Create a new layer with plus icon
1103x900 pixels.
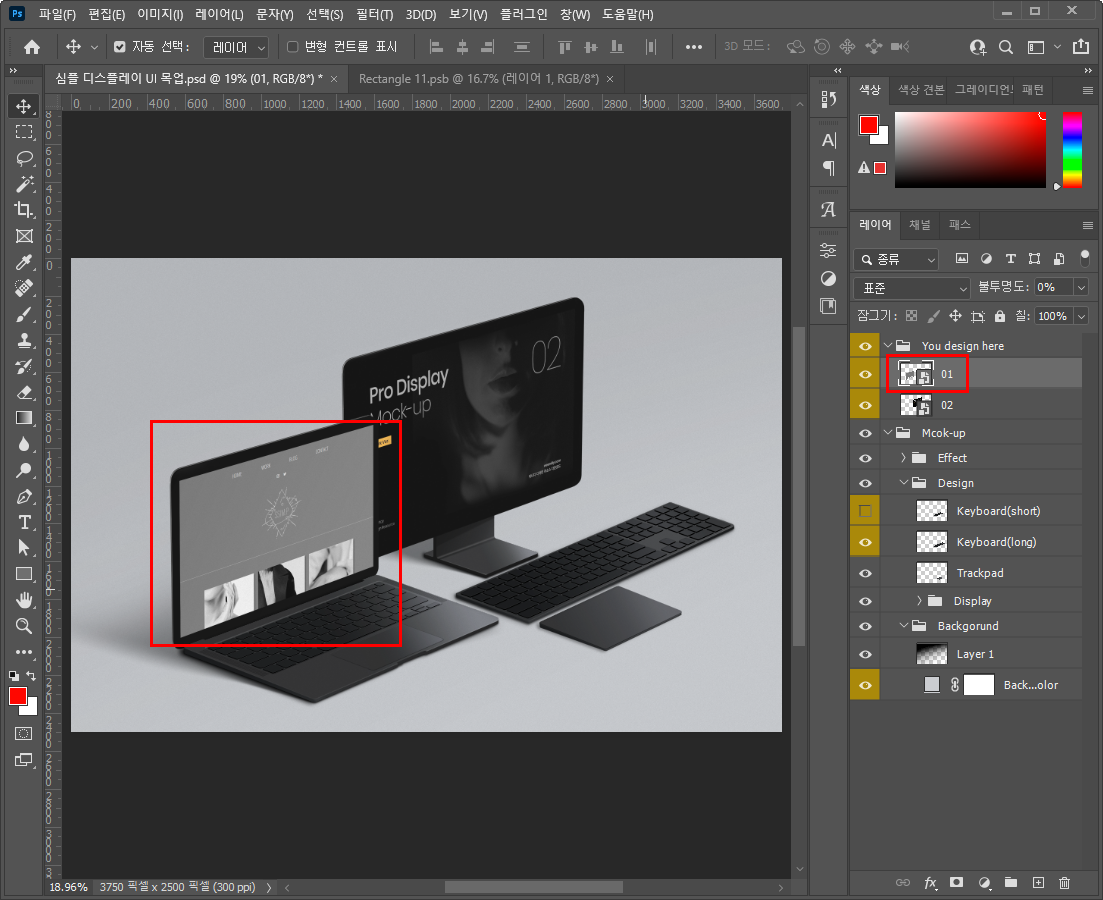(1038, 882)
